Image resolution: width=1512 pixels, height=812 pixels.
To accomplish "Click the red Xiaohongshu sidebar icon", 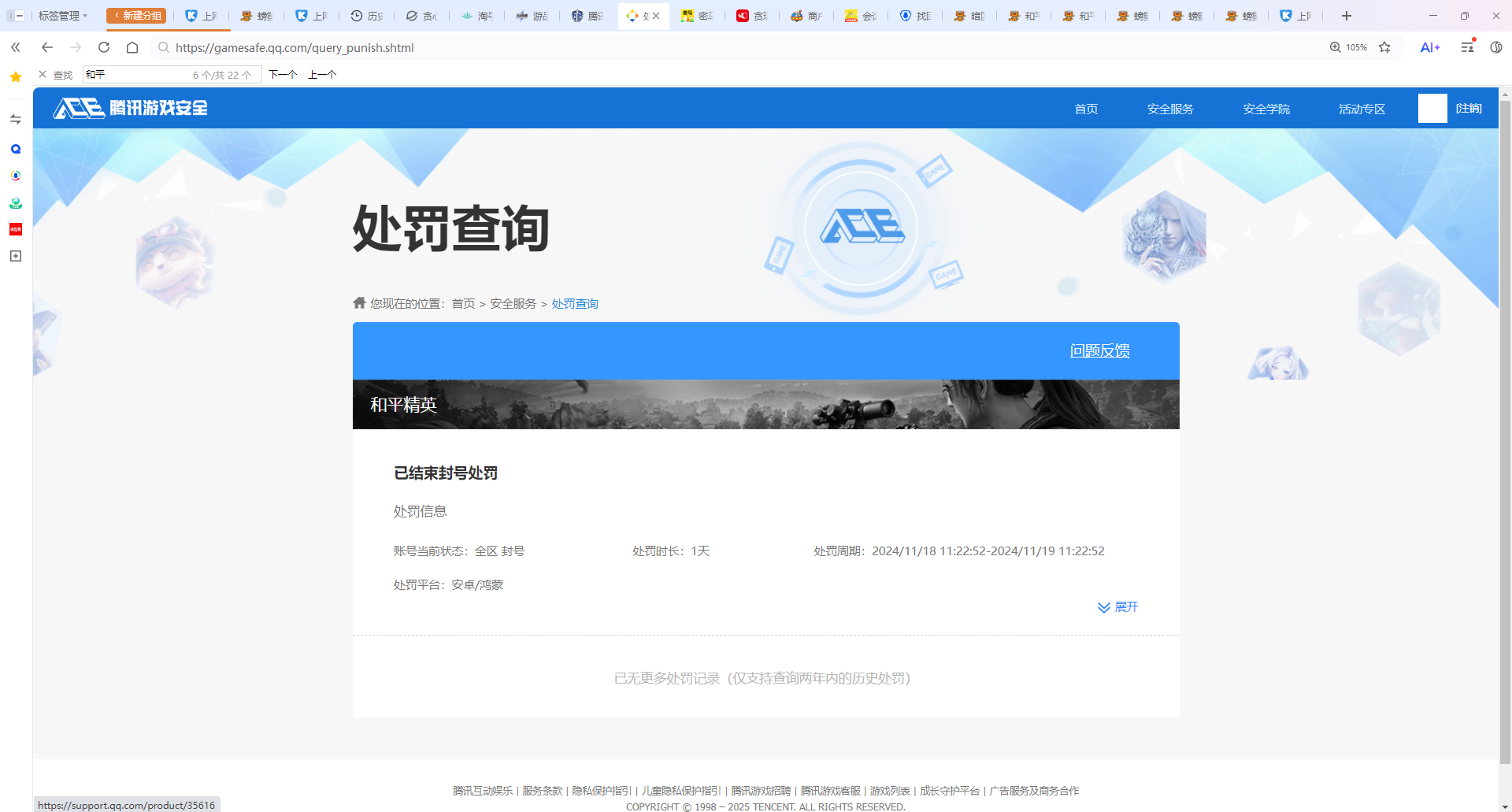I will pos(16,229).
